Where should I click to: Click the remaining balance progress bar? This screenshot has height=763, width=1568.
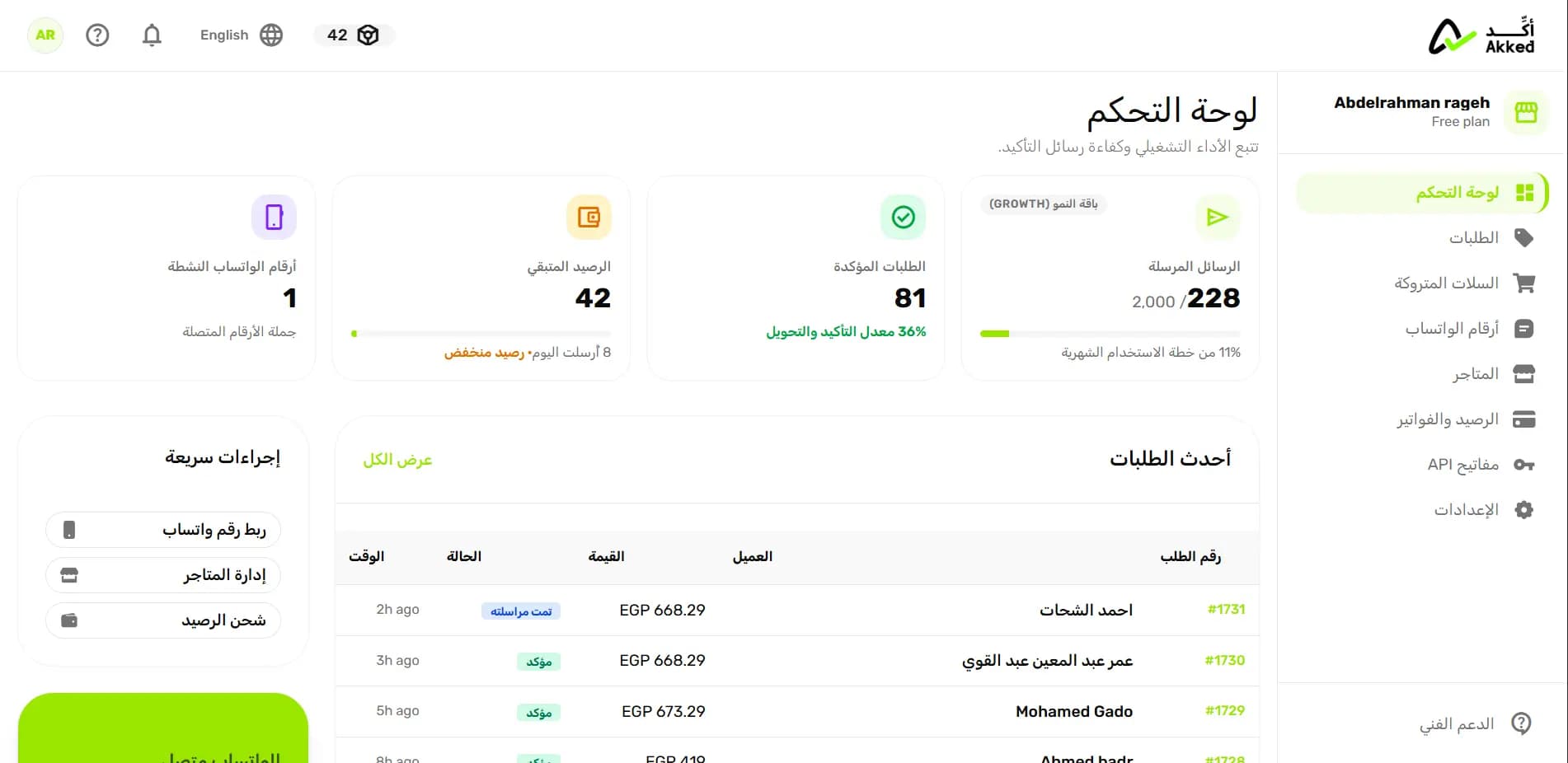pos(481,334)
